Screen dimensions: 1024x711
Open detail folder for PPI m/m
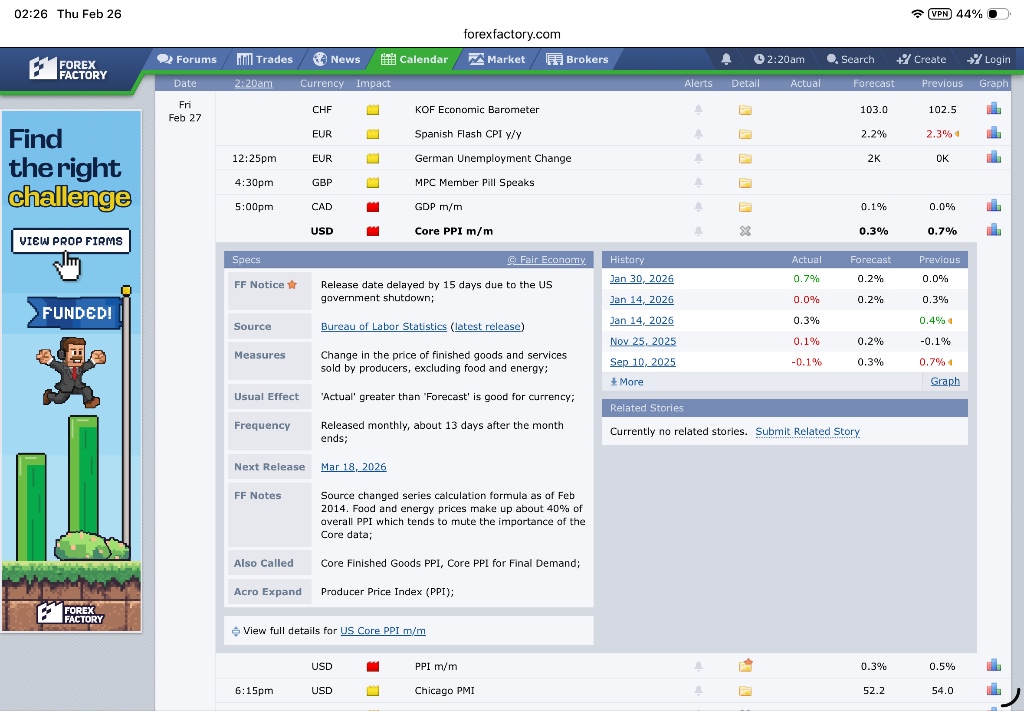(x=745, y=666)
